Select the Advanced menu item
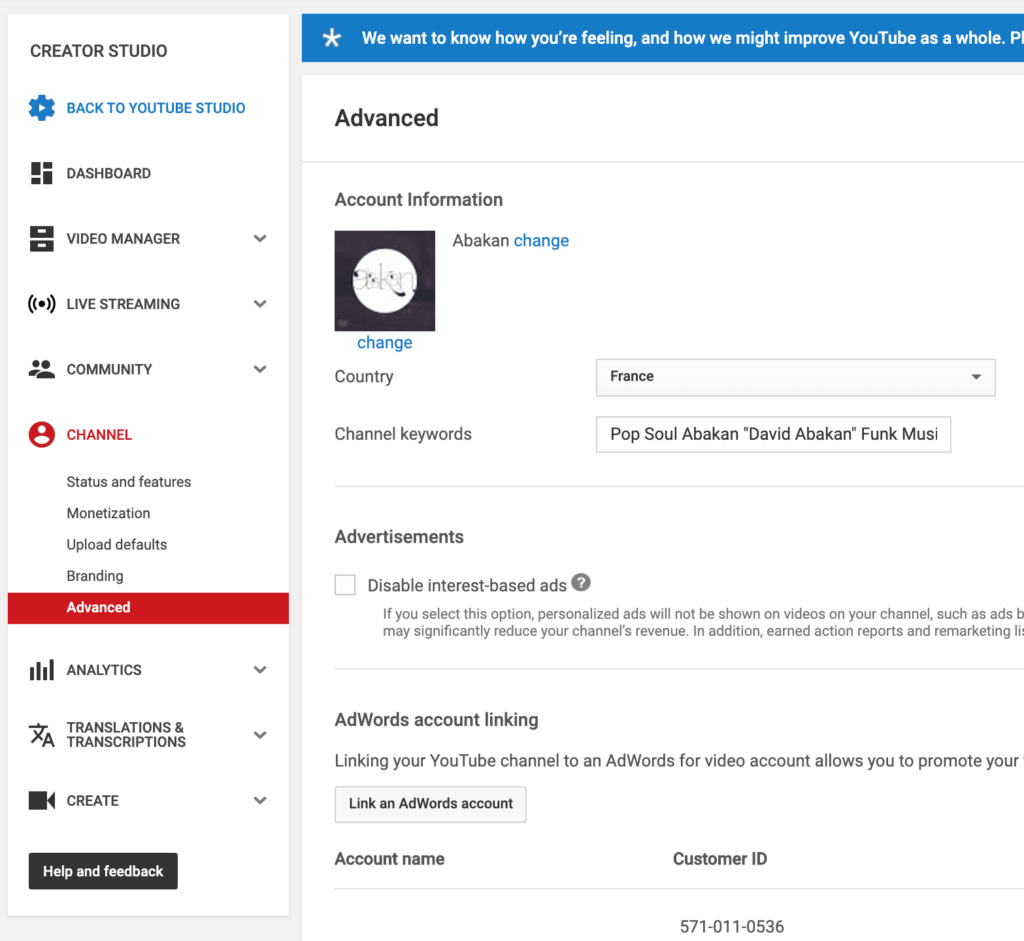 148,607
